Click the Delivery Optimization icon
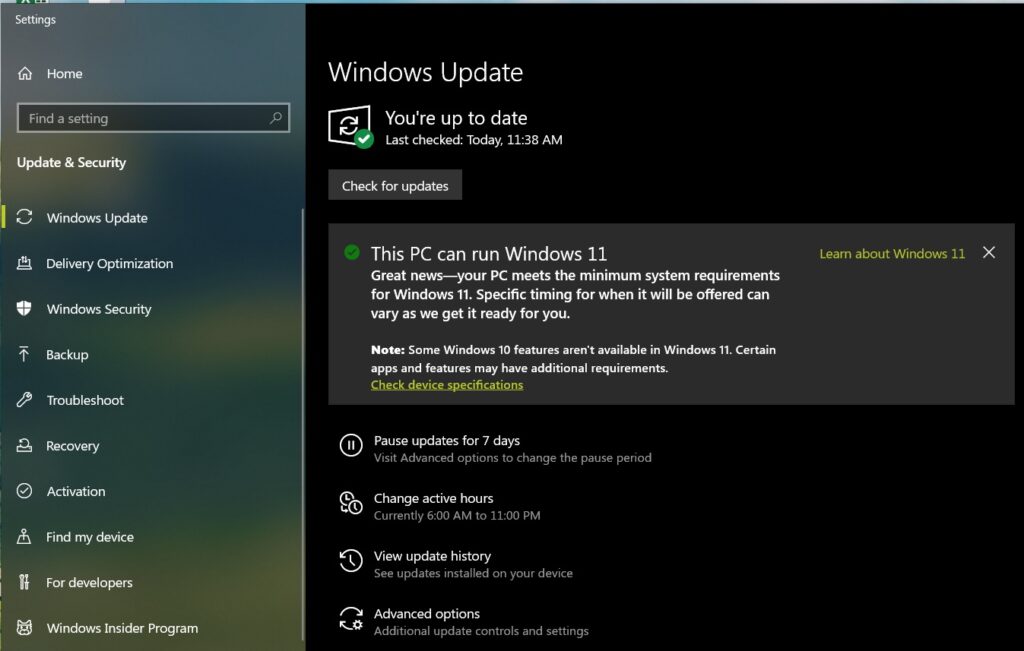Screen dimensions: 1024x651 (x=24, y=263)
